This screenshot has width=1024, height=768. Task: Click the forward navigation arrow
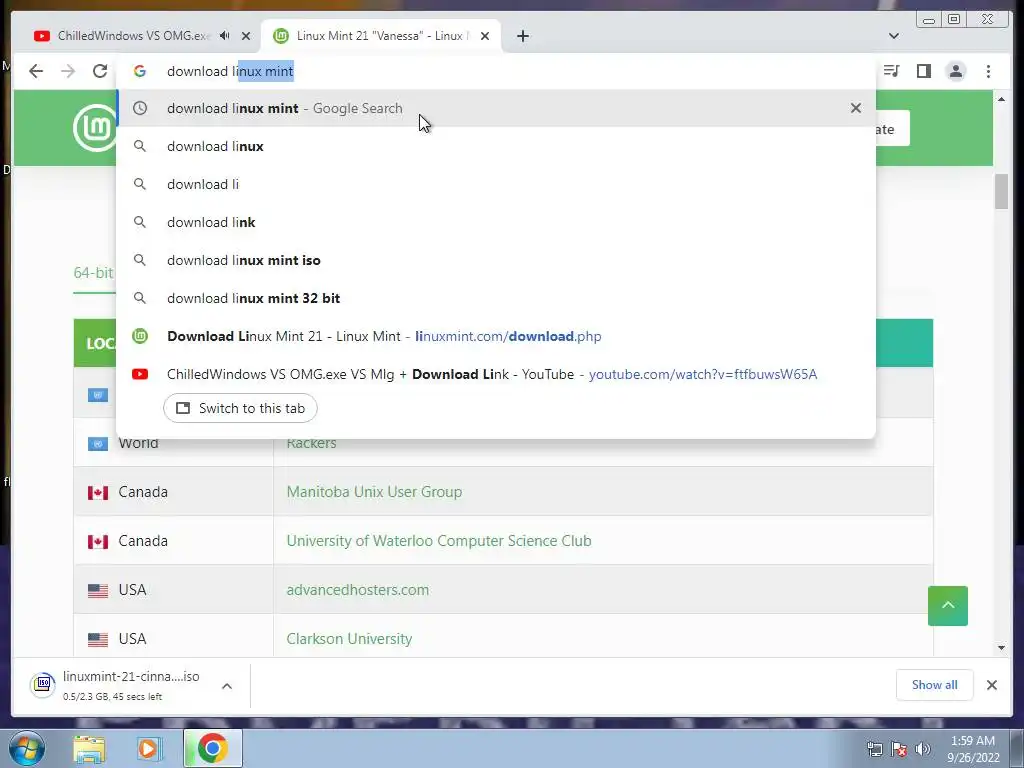coord(68,71)
